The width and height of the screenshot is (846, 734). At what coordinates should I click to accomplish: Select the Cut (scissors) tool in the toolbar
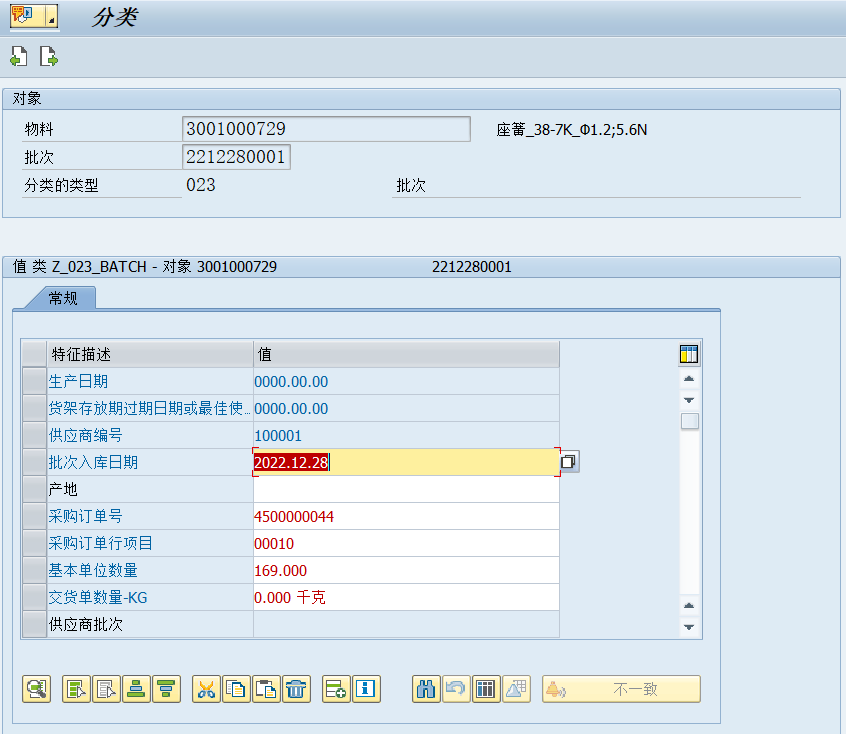pyautogui.click(x=206, y=689)
